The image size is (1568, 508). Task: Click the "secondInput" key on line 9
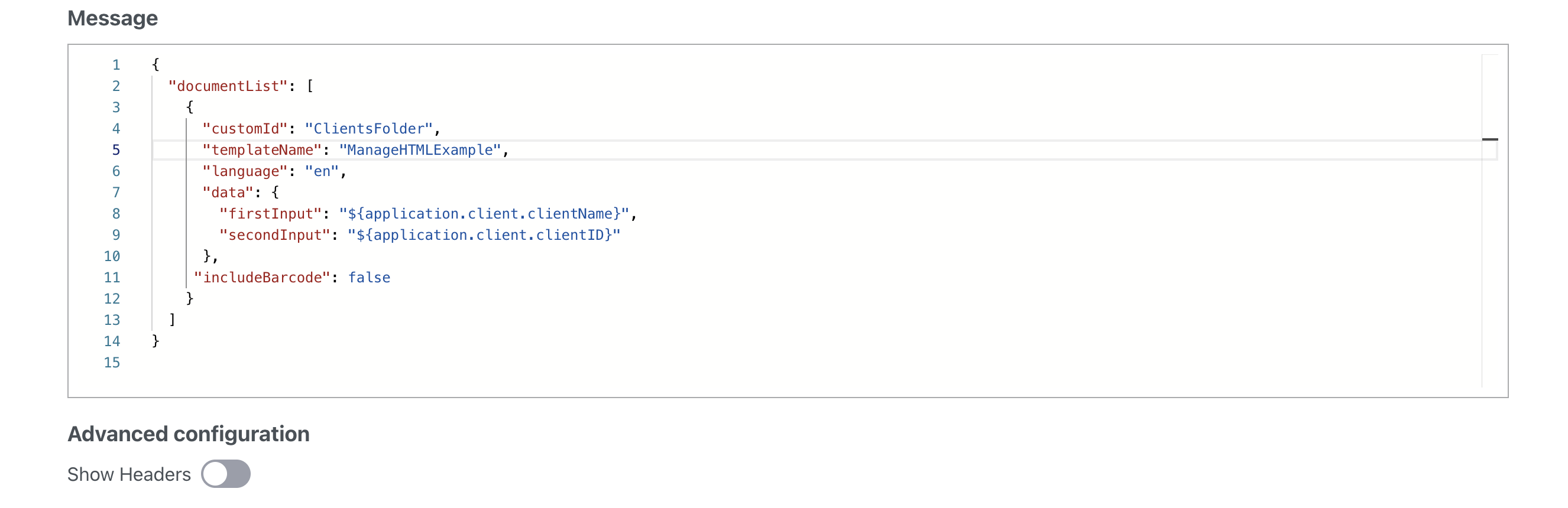pos(274,235)
